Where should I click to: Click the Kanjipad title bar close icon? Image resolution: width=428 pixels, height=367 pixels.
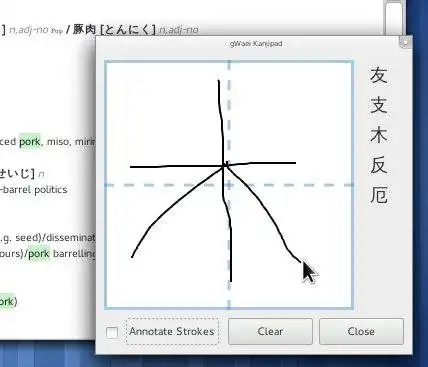(x=405, y=42)
